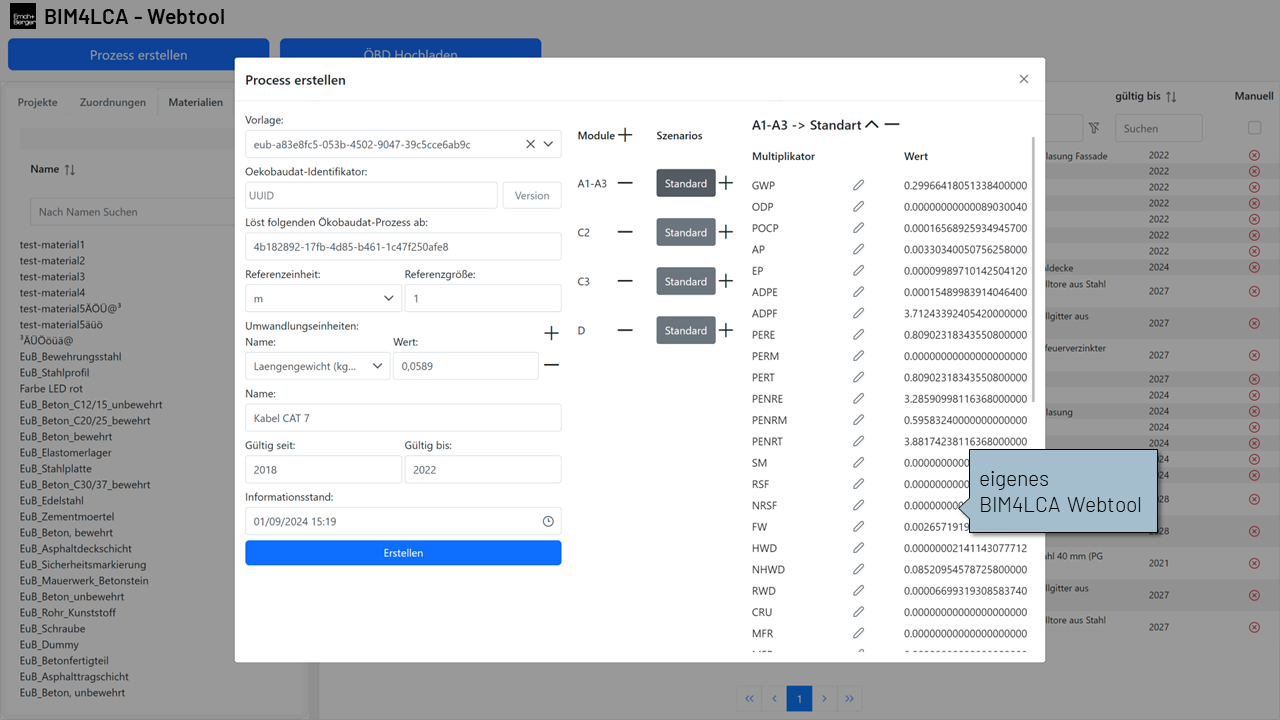Switch to the Zuordnungen tab
Image resolution: width=1280 pixels, height=720 pixels.
click(x=113, y=102)
